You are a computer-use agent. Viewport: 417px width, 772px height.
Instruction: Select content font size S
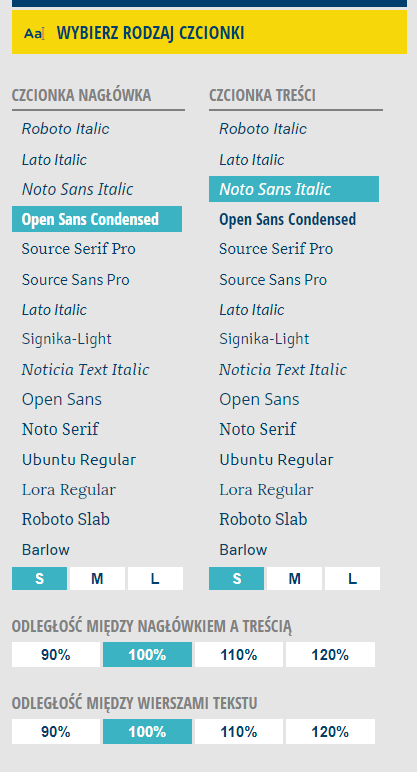[x=237, y=579]
